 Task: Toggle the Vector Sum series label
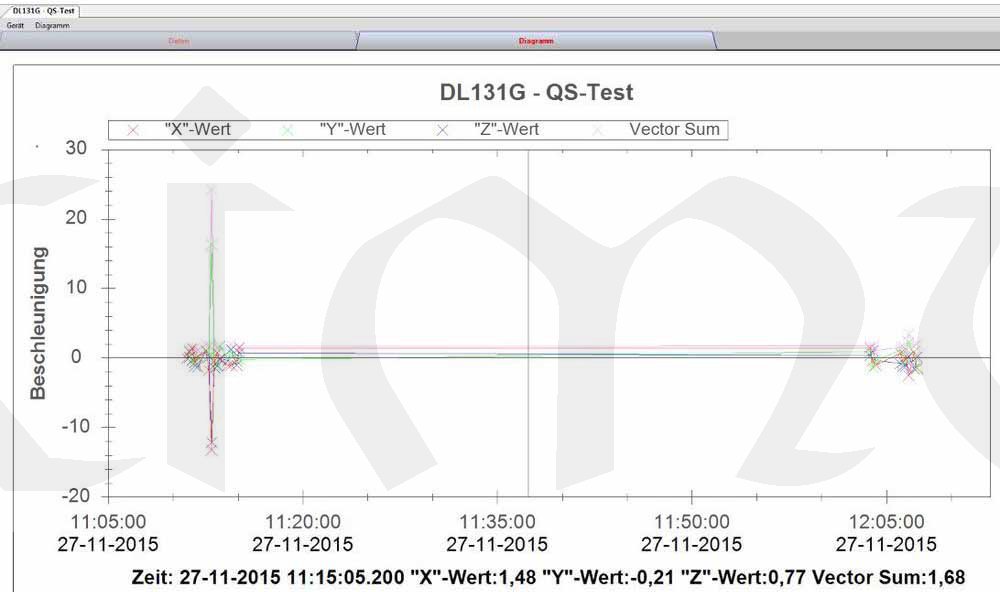point(674,130)
